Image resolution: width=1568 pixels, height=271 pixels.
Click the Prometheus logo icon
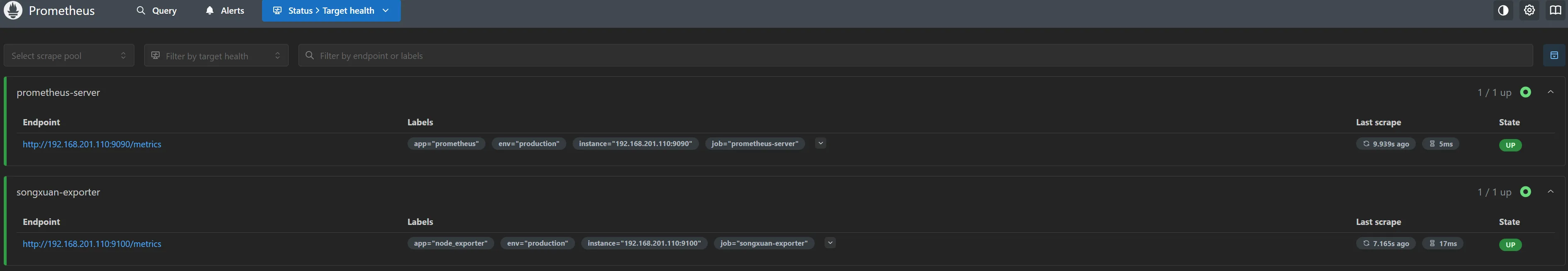click(13, 10)
